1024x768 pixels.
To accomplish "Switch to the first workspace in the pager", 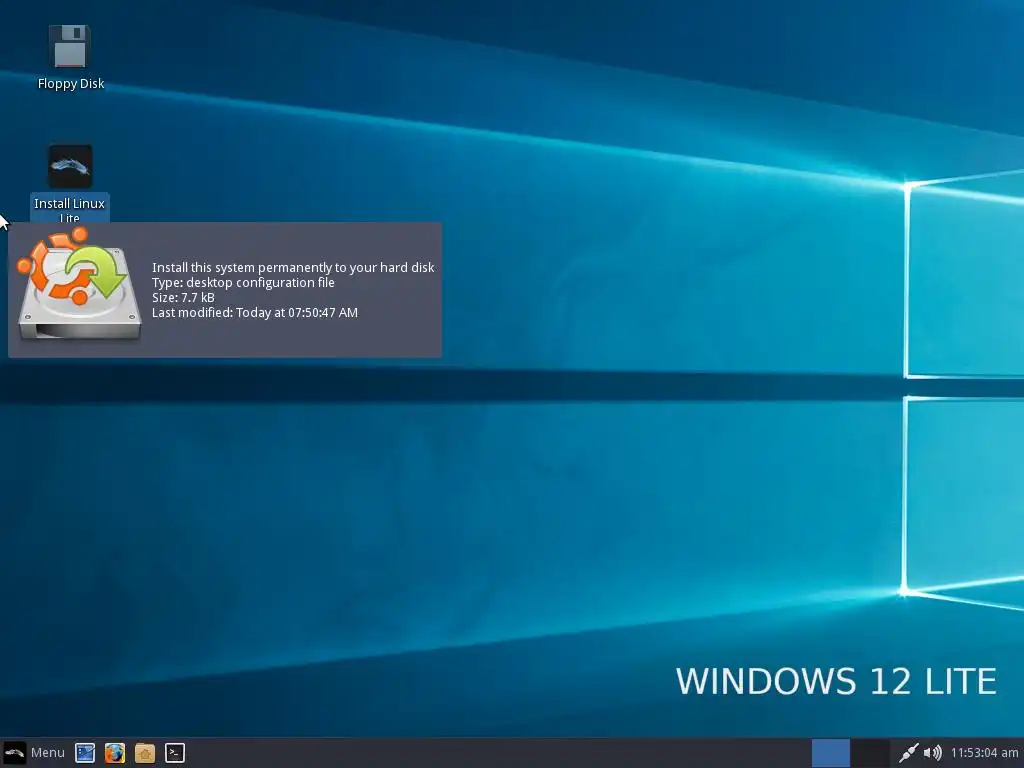I will tap(831, 753).
